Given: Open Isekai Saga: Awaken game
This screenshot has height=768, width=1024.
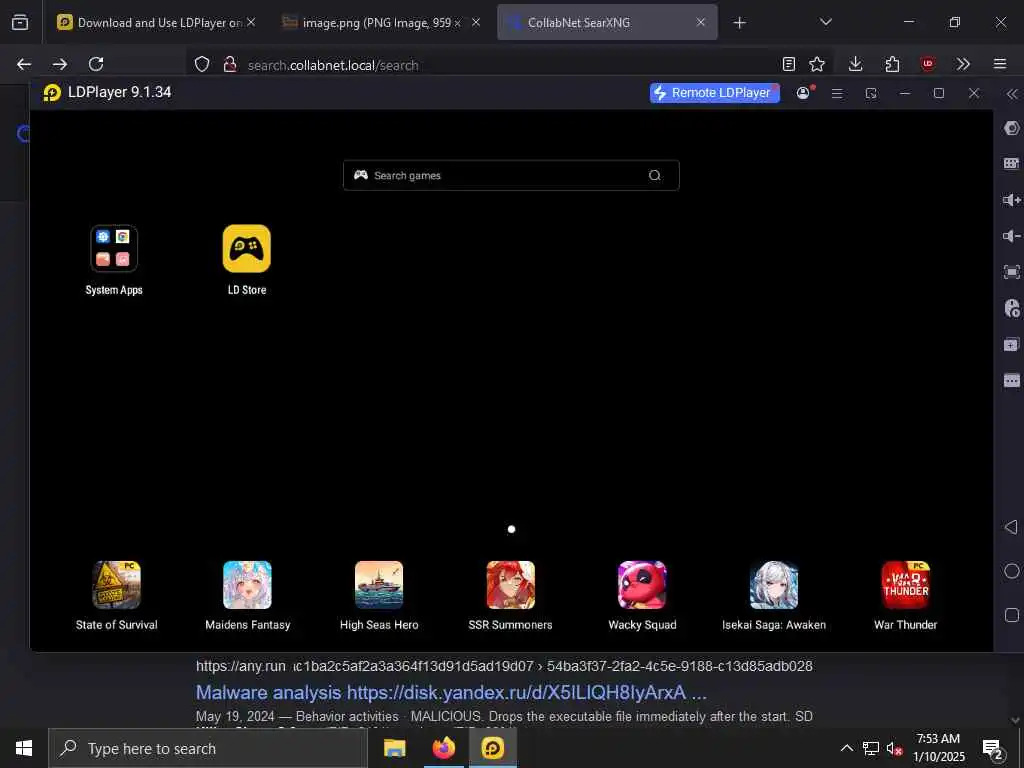Looking at the screenshot, I should tap(774, 585).
